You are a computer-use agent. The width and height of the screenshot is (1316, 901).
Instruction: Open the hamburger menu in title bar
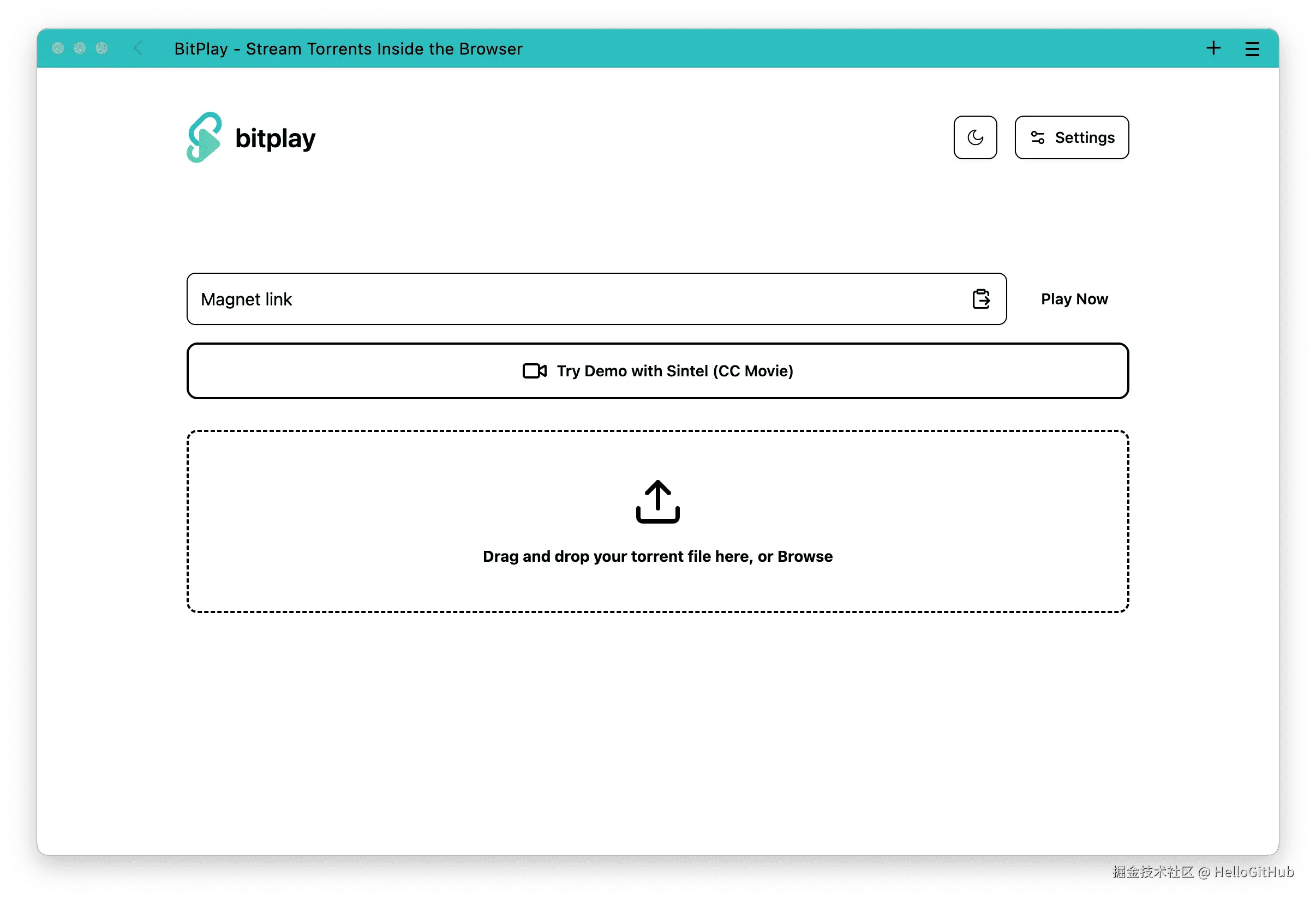tap(1252, 49)
